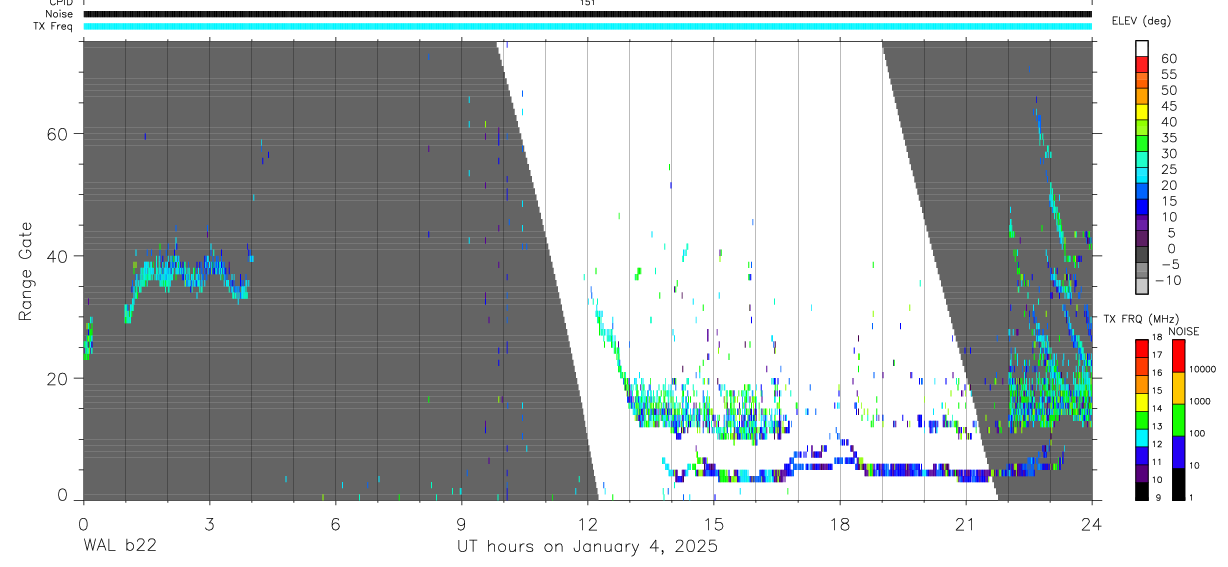Image resolution: width=1228 pixels, height=567 pixels.
Task: Click the cyan 12–13 segment of TX FRQ scale
Action: point(1141,436)
